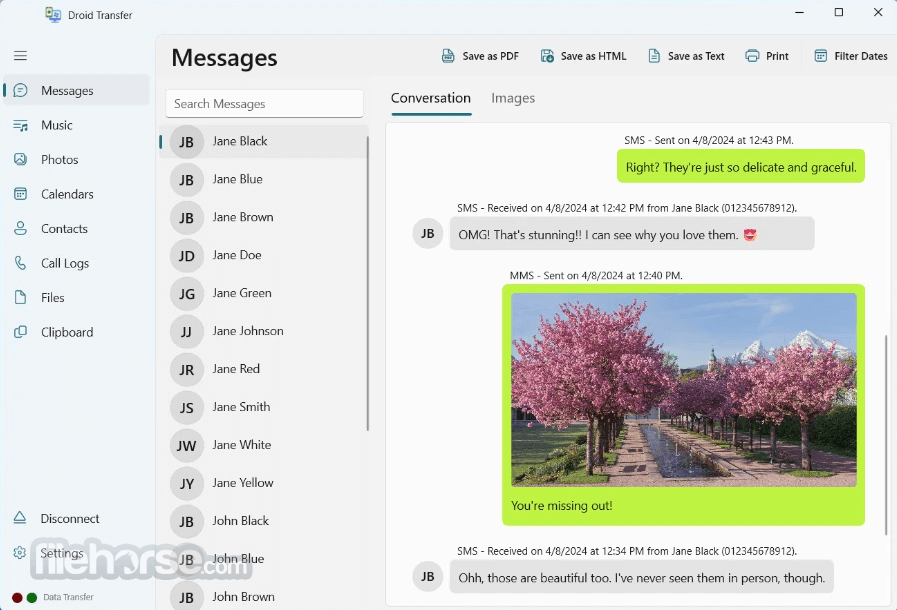The height and width of the screenshot is (610, 897).
Task: Click the Print printer icon
Action: coord(752,56)
